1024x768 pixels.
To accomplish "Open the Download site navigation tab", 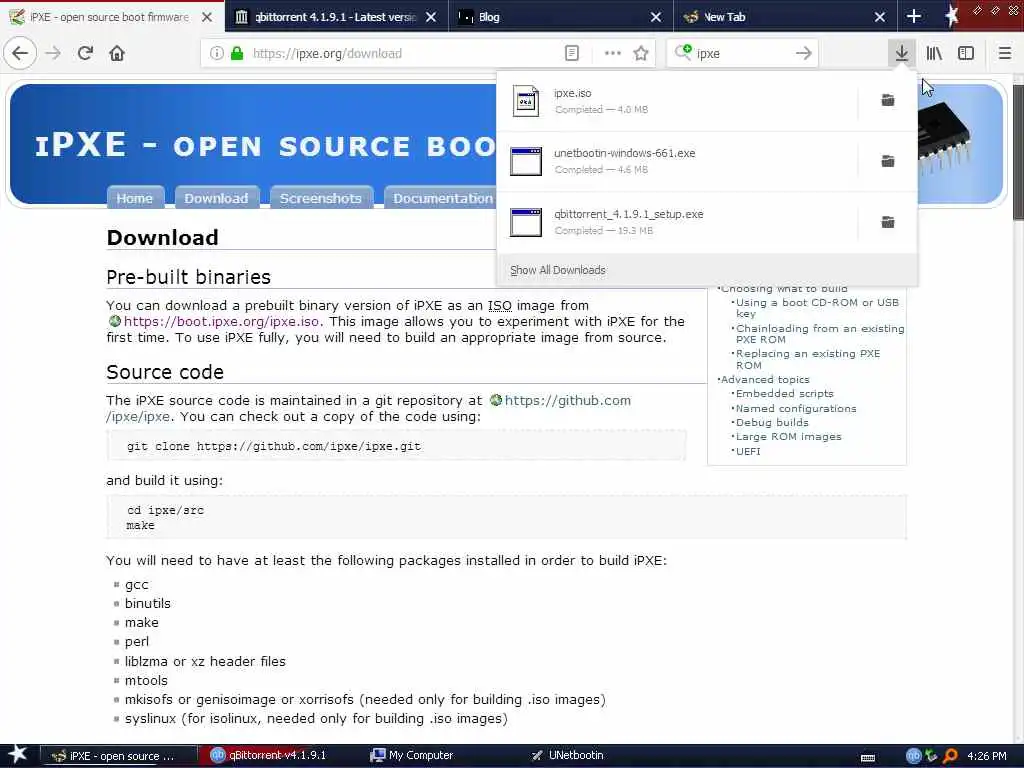I will 216,198.
